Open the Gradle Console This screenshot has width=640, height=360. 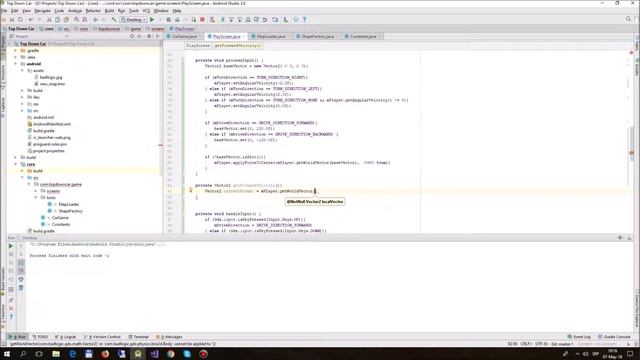point(614,337)
